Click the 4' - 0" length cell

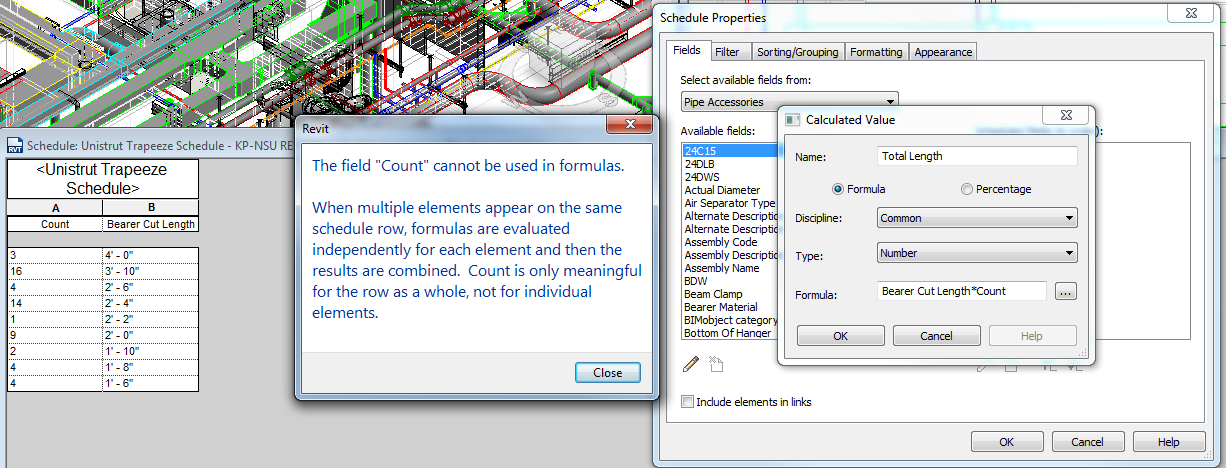150,255
